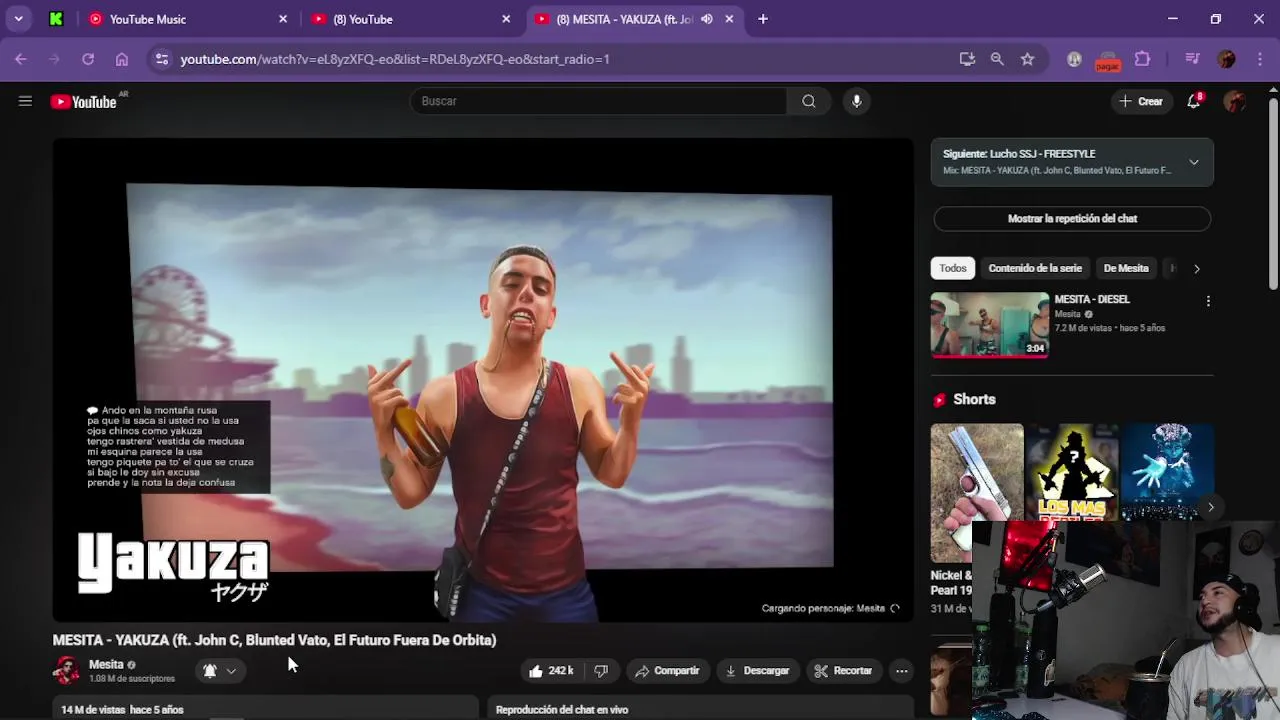Click 'Reproducción del chat en vivo' text
1280x720 pixels.
[x=562, y=710]
